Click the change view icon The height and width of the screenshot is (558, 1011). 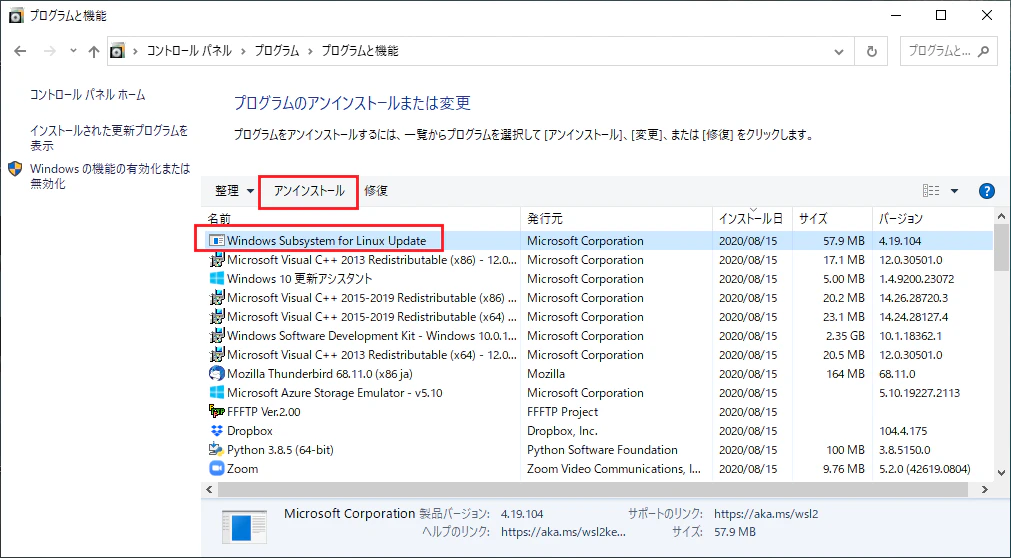tap(931, 191)
